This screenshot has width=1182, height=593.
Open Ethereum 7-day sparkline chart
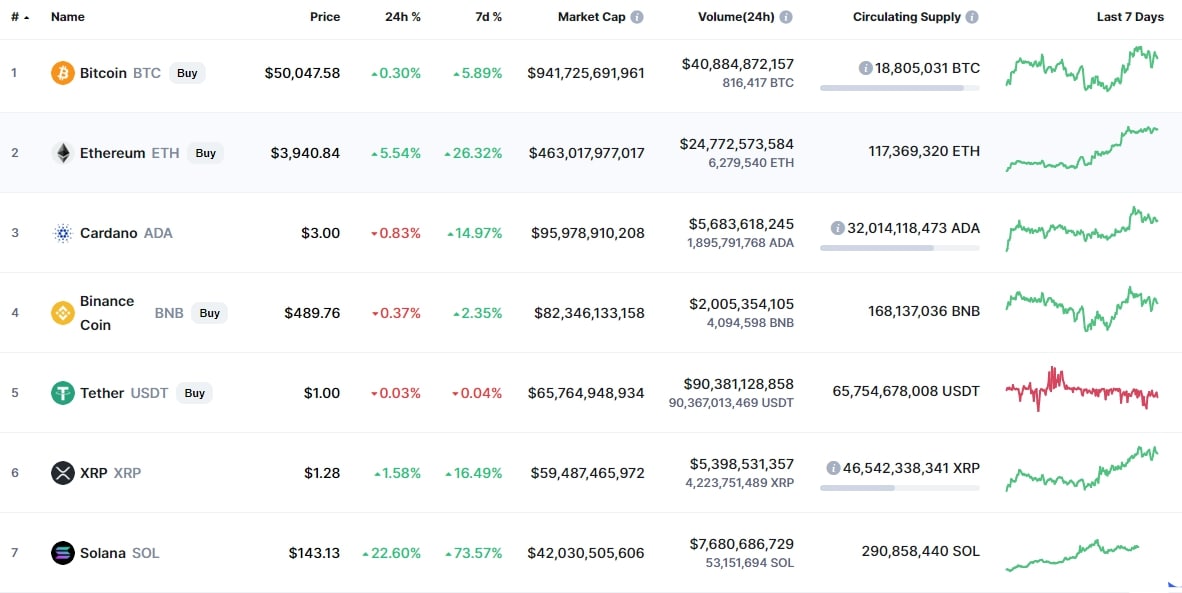(x=1082, y=149)
